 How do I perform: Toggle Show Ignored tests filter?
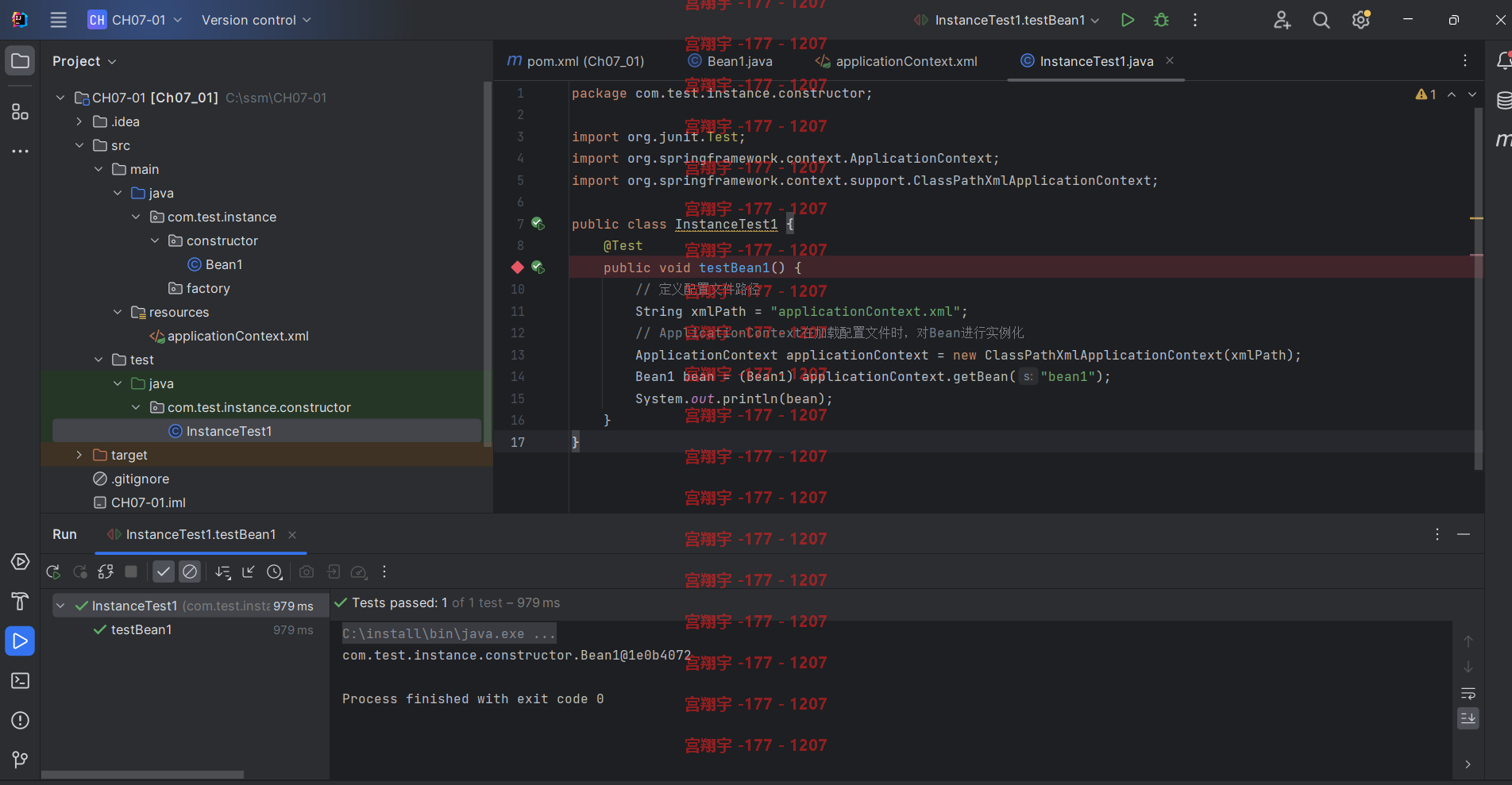pyautogui.click(x=190, y=571)
